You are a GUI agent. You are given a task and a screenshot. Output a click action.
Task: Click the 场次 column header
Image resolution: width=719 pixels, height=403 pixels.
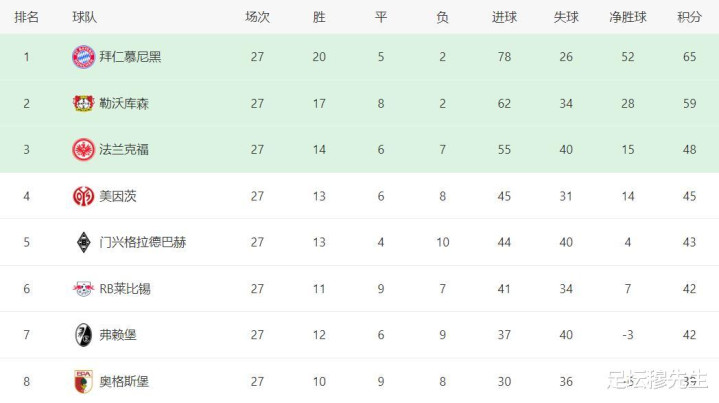pyautogui.click(x=257, y=17)
